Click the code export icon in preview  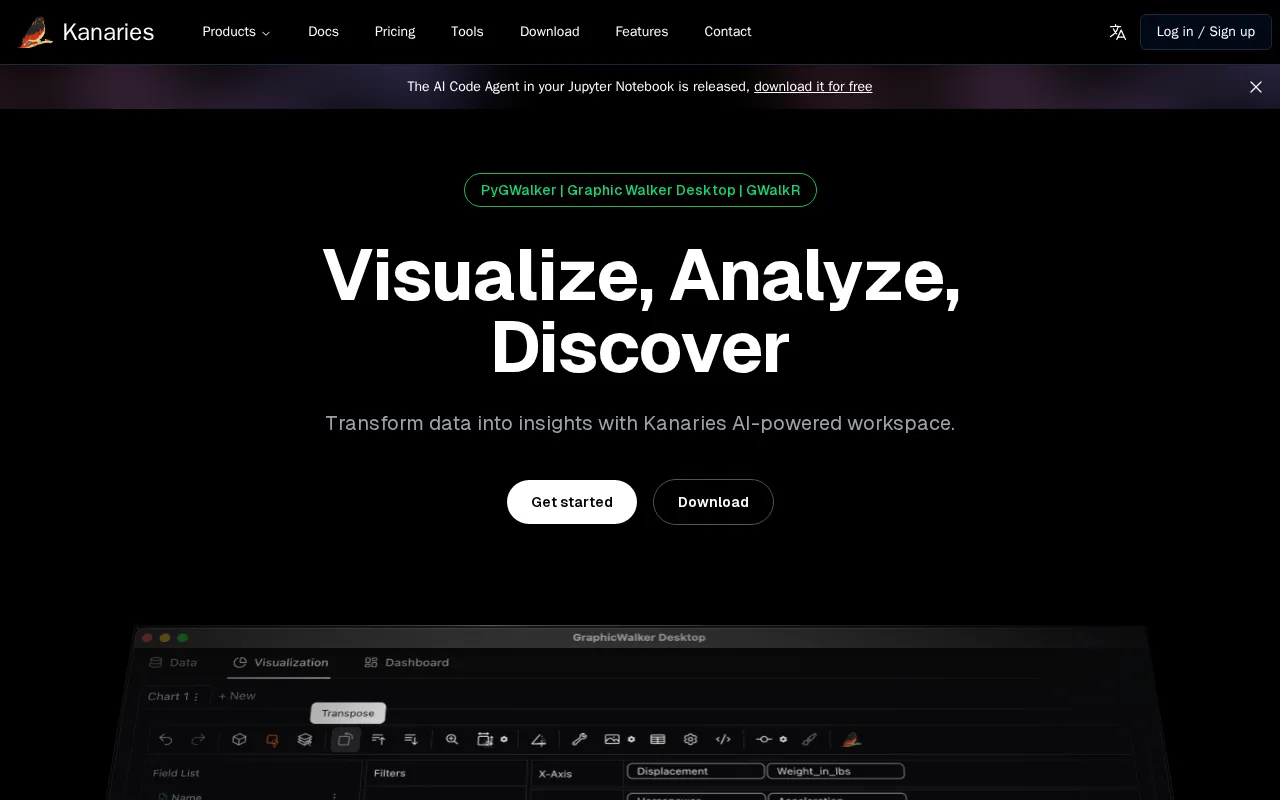[x=723, y=740]
